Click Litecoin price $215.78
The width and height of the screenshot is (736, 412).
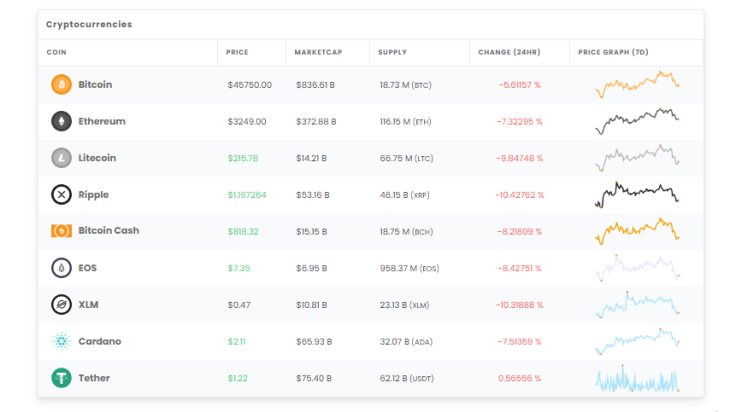click(243, 158)
